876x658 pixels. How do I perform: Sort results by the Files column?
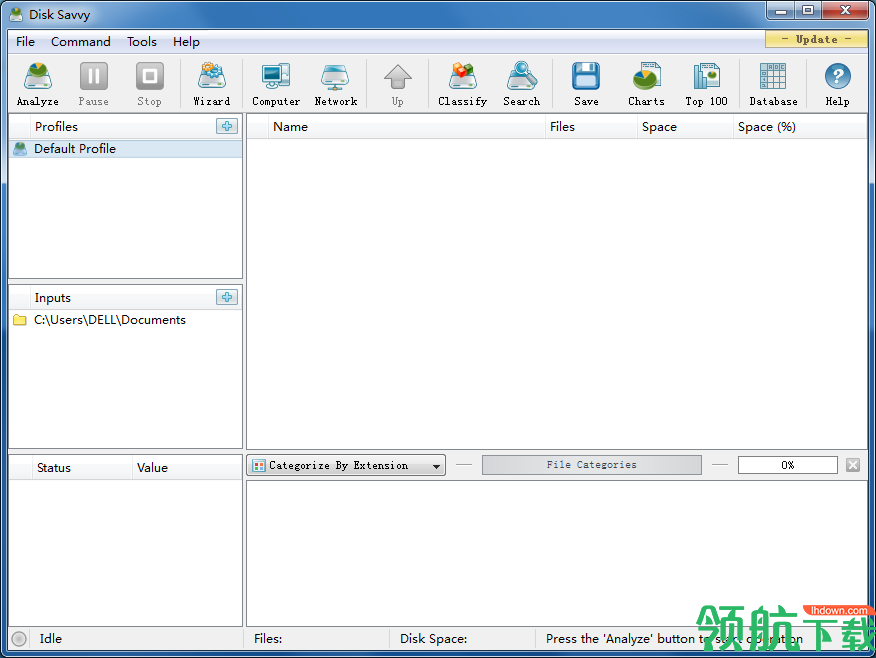591,127
